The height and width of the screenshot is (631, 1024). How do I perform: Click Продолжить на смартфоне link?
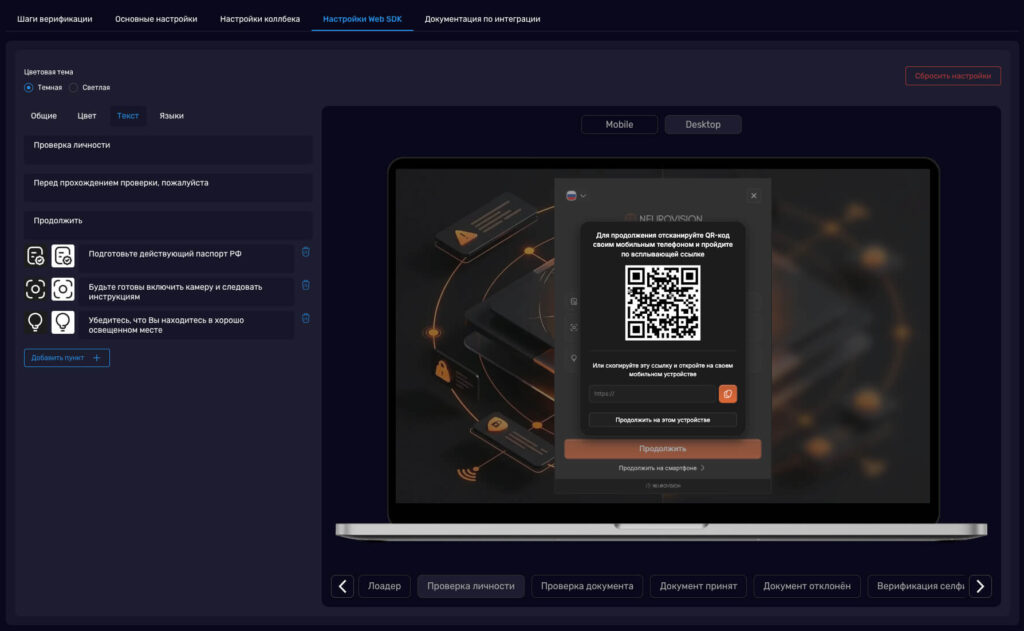click(662, 468)
